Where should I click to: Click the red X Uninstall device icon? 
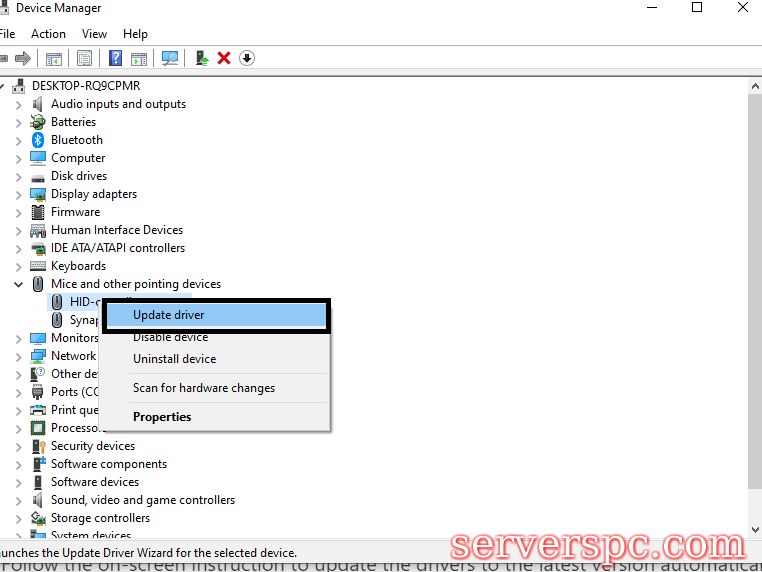click(x=224, y=58)
